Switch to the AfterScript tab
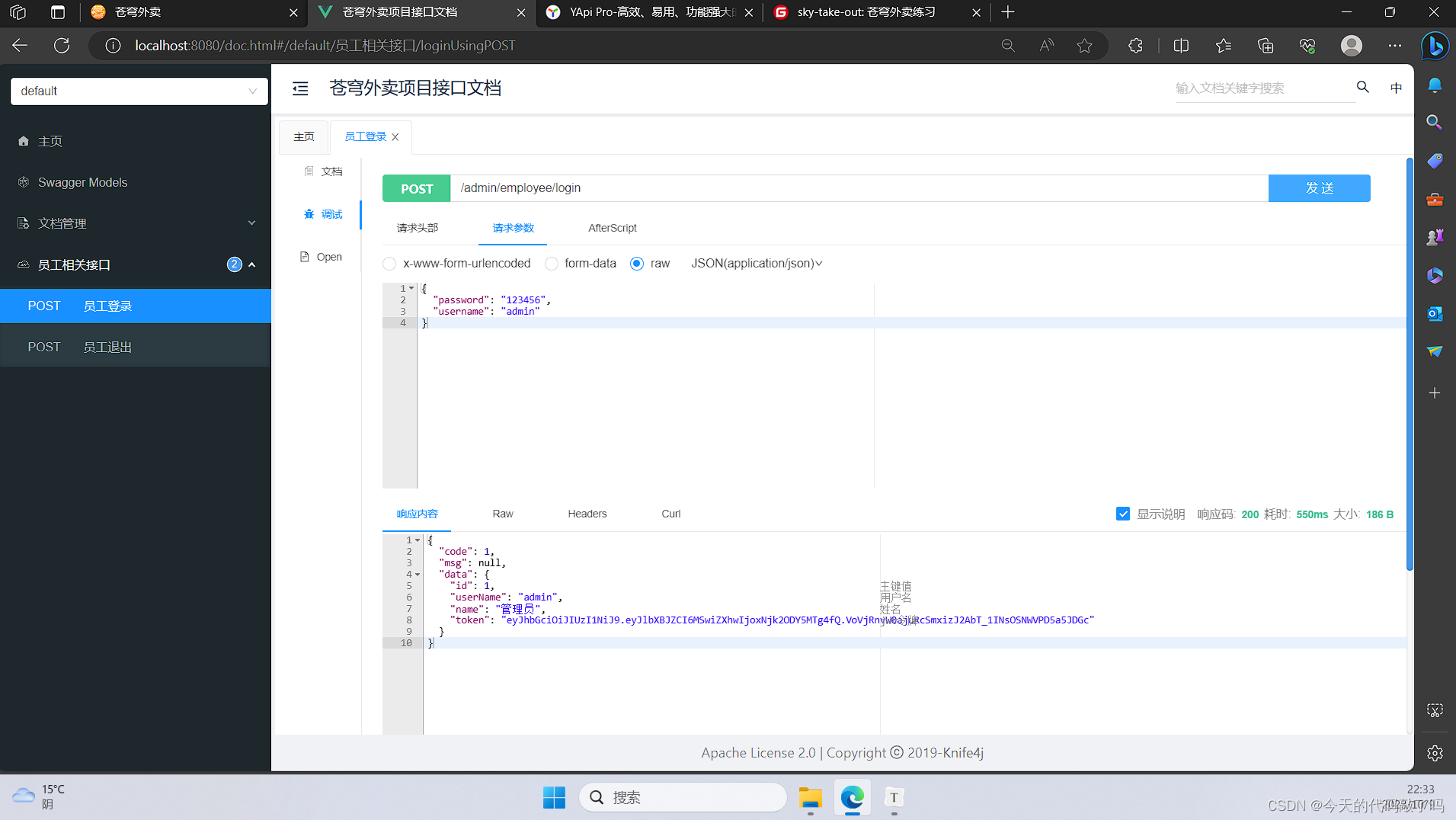This screenshot has width=1456, height=820. coord(612,228)
